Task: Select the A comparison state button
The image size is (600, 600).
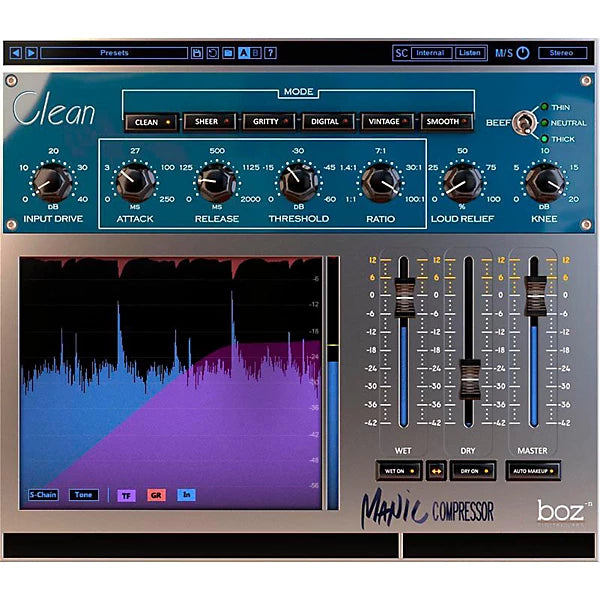Action: (x=243, y=52)
